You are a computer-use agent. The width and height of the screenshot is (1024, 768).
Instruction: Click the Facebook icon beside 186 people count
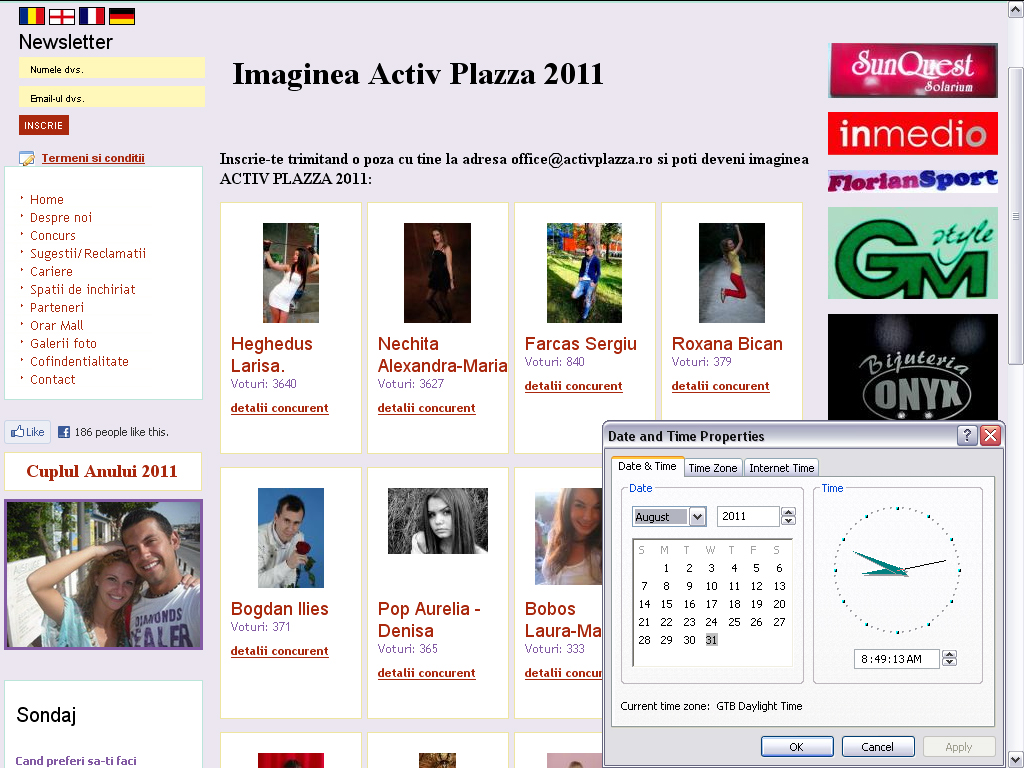tap(65, 431)
